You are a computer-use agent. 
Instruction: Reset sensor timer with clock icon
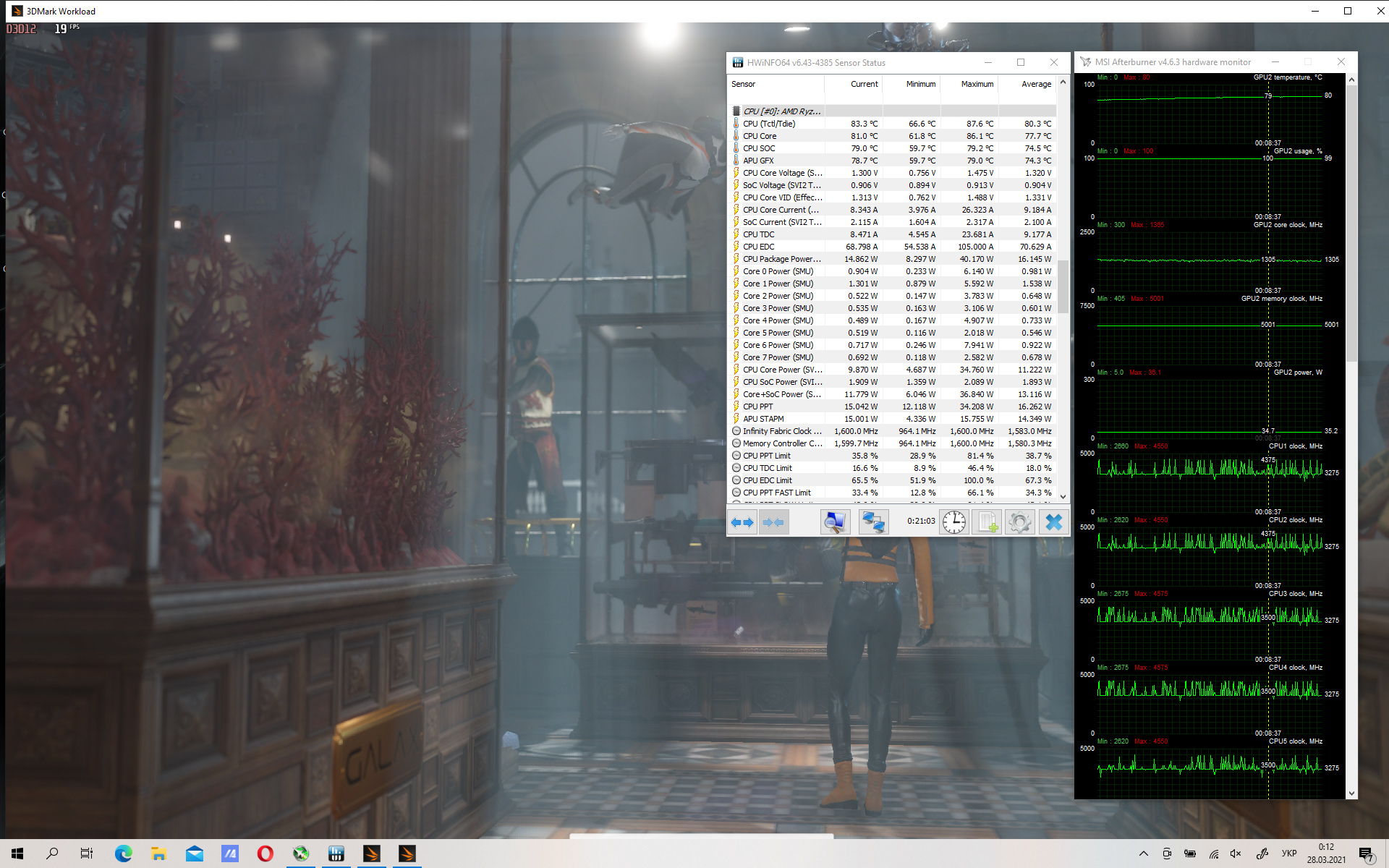(954, 522)
